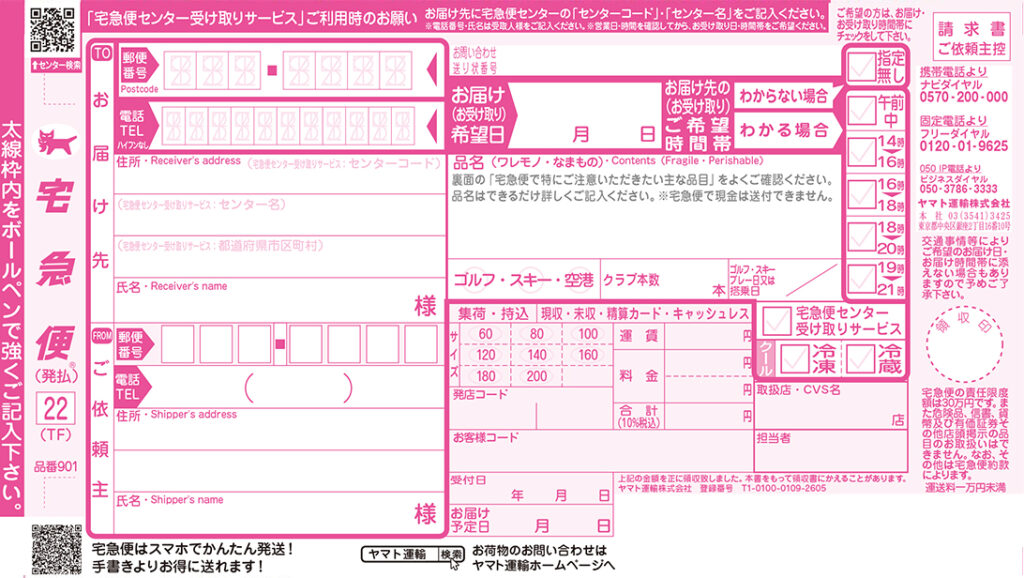
Task: Click the クラブ本数 field
Action: click(665, 280)
